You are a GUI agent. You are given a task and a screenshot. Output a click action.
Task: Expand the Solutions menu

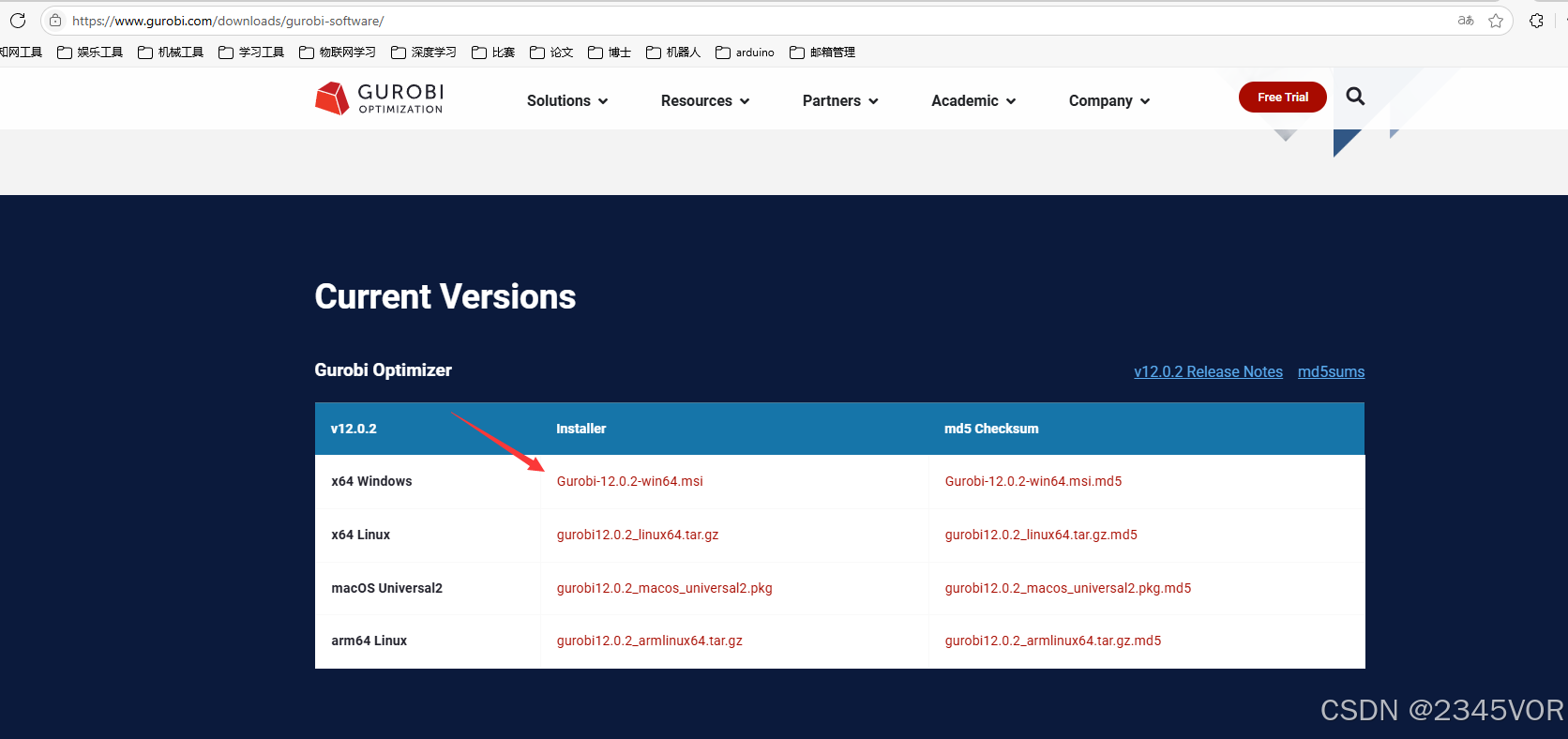[567, 100]
